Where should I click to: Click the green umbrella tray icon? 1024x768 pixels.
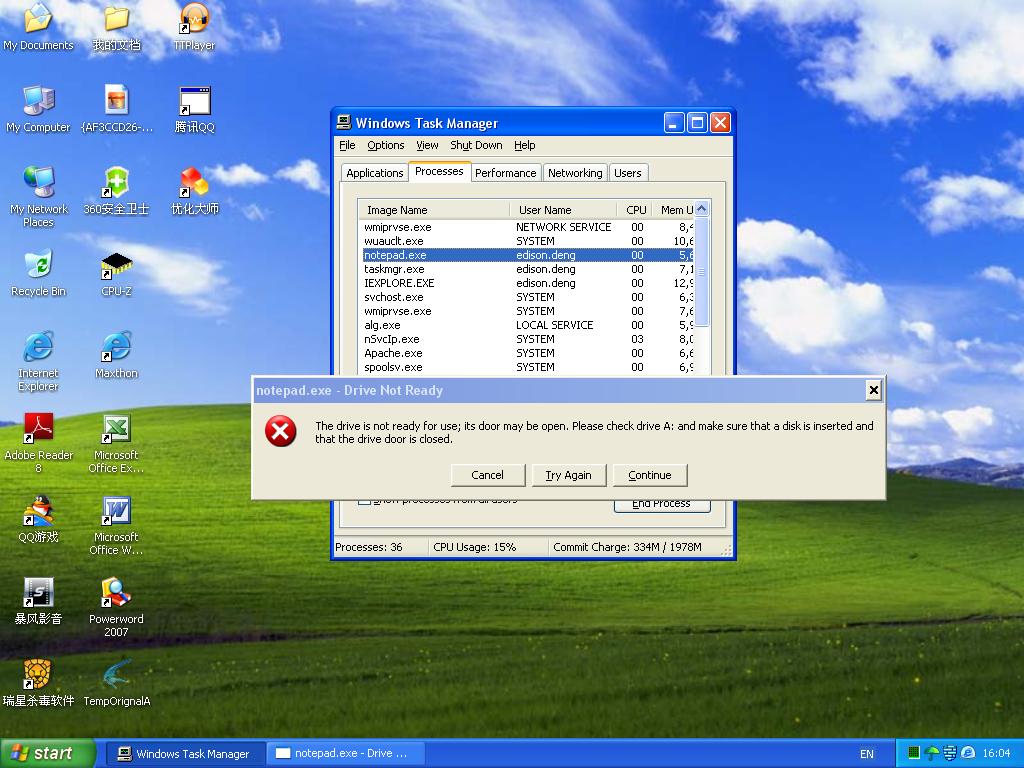[933, 753]
